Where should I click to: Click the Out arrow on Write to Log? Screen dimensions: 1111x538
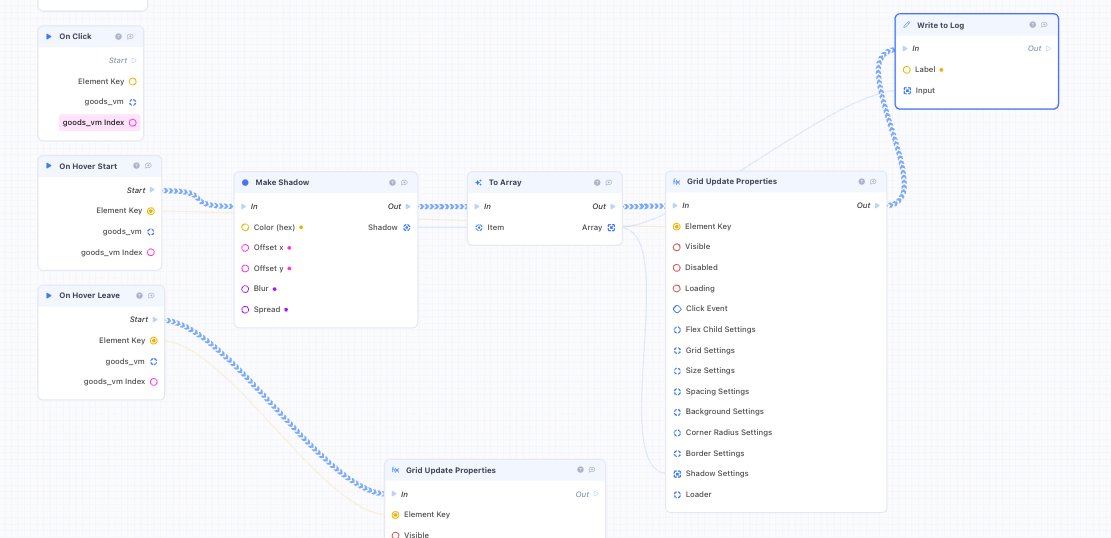click(x=1049, y=49)
